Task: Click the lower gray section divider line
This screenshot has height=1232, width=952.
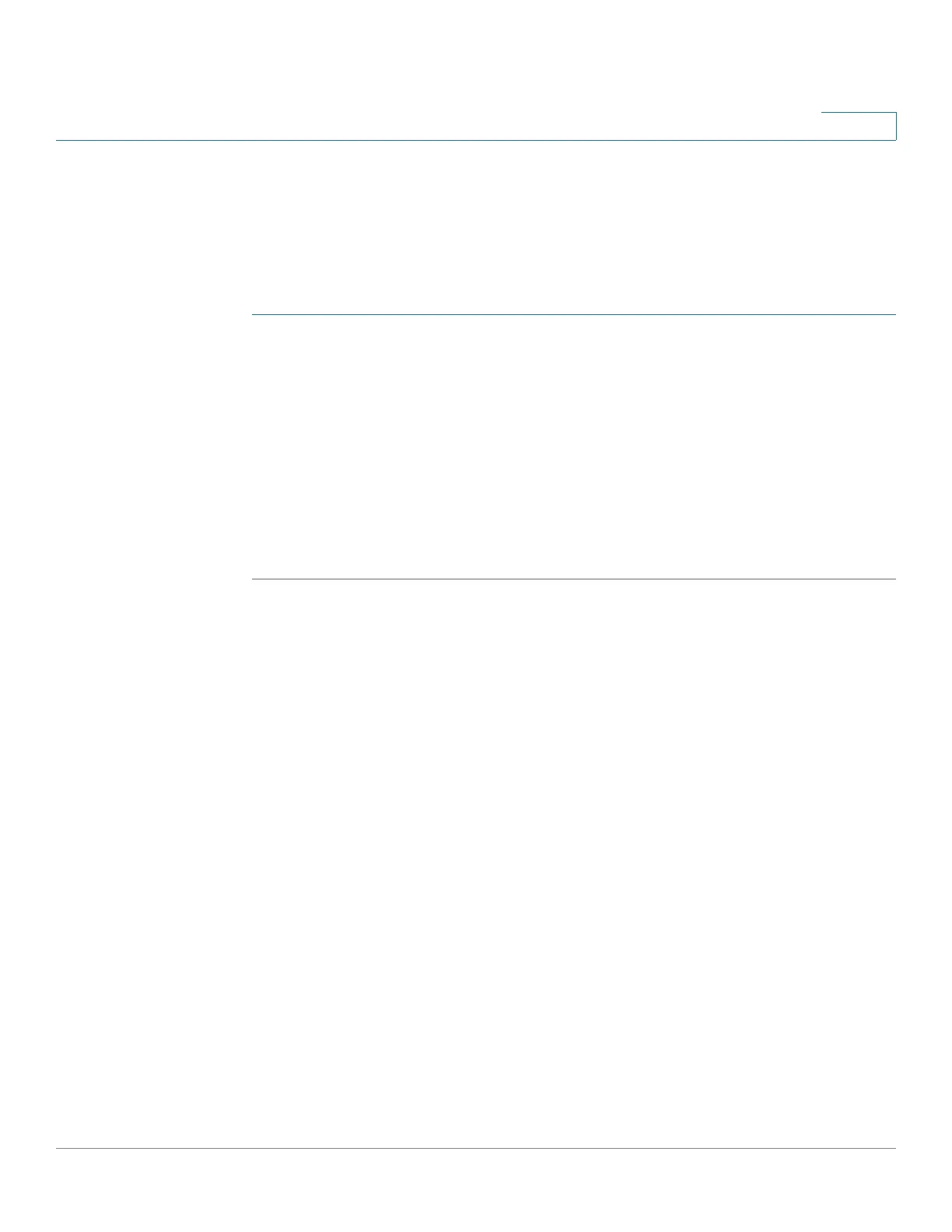Action: (x=574, y=579)
